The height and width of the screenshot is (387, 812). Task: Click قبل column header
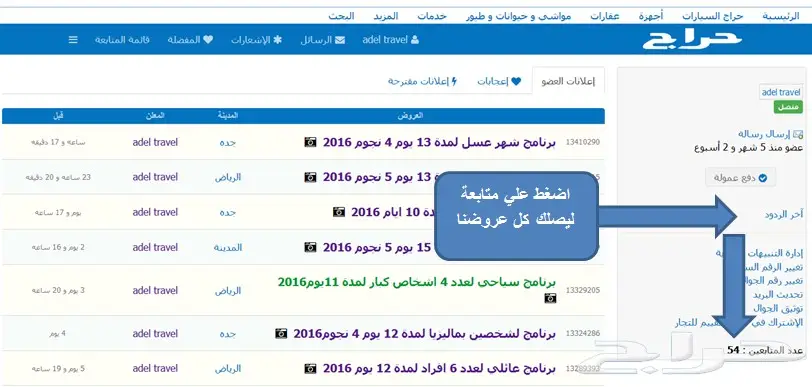pyautogui.click(x=58, y=116)
